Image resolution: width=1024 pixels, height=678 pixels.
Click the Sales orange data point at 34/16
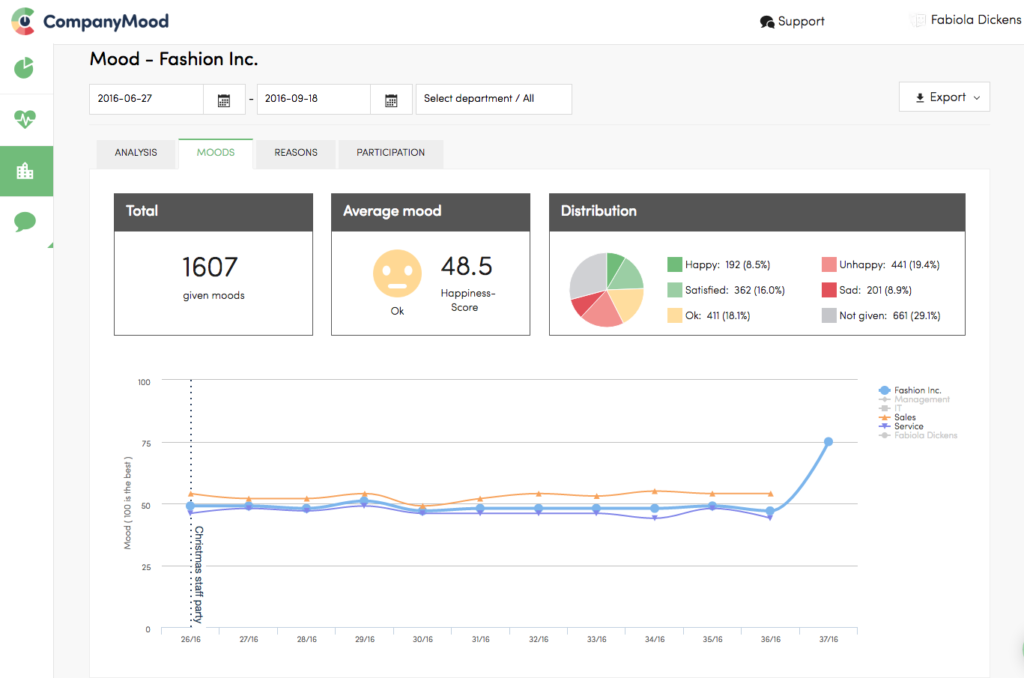(x=654, y=491)
